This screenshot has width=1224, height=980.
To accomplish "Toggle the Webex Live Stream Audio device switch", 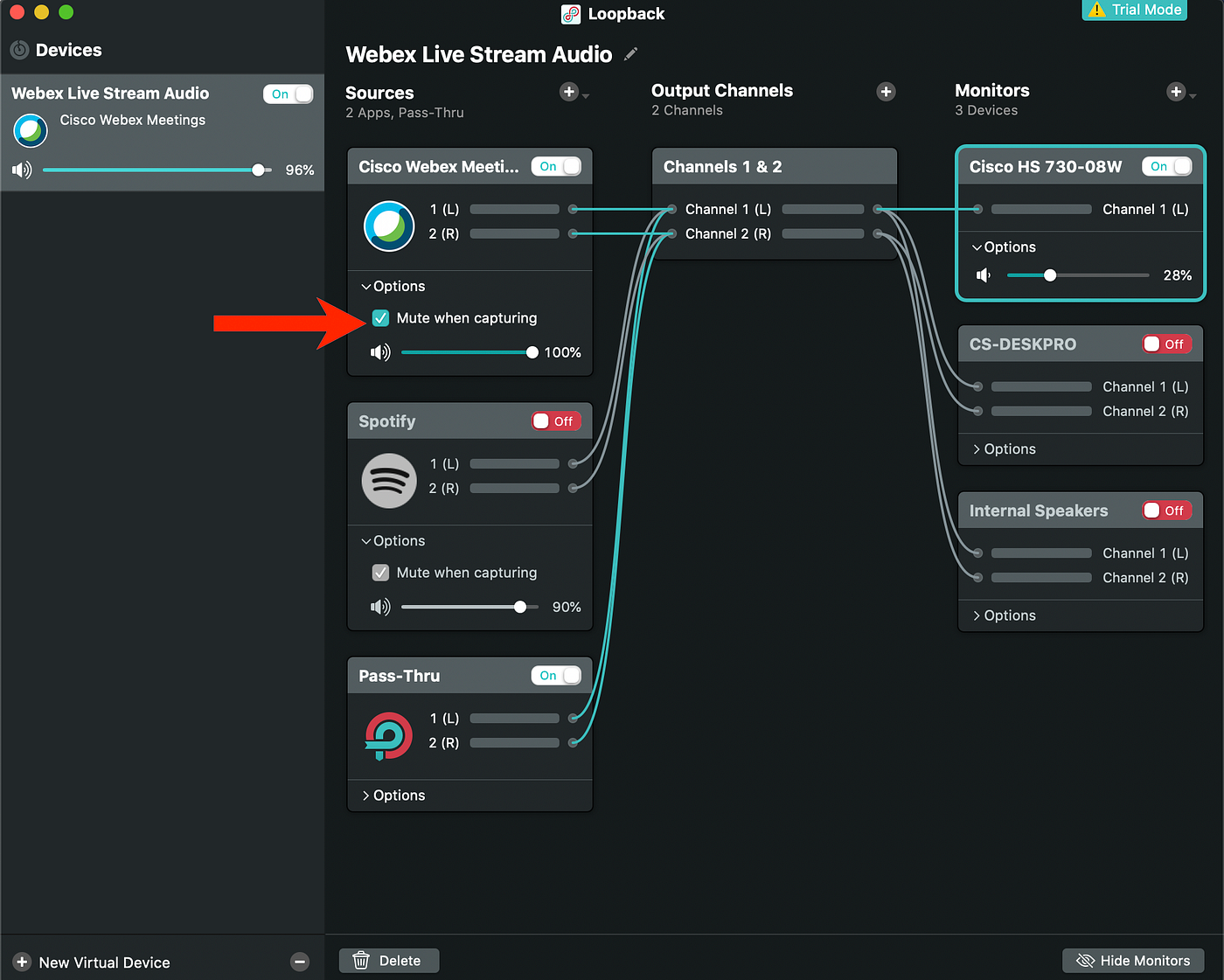I will pos(288,94).
